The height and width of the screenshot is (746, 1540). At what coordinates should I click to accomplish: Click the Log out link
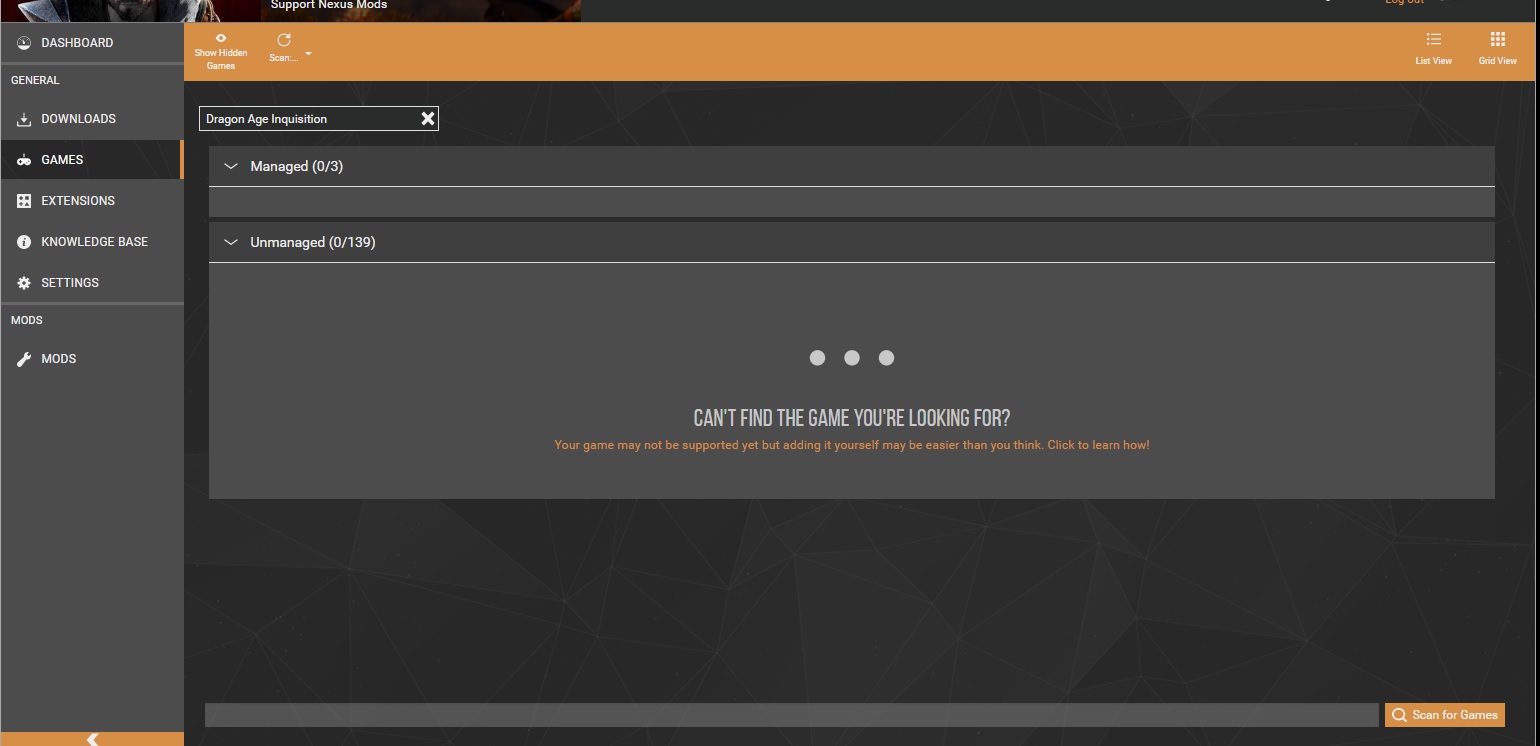[x=1404, y=2]
